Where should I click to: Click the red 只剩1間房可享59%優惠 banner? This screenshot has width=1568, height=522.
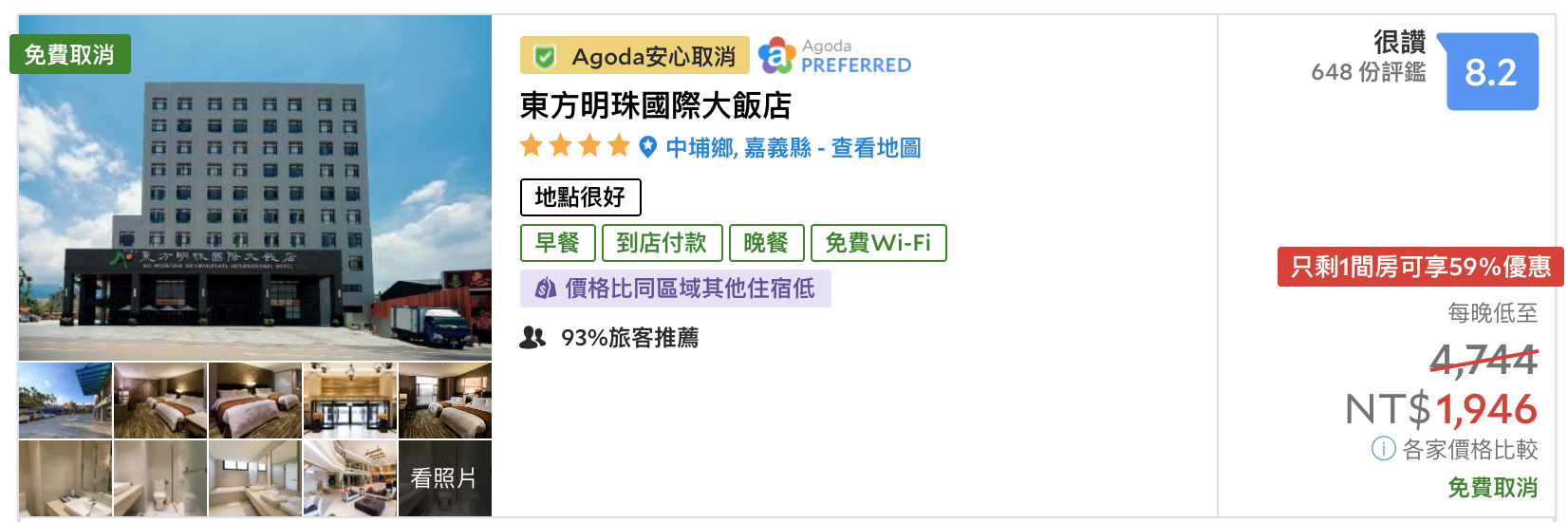pos(1420,267)
